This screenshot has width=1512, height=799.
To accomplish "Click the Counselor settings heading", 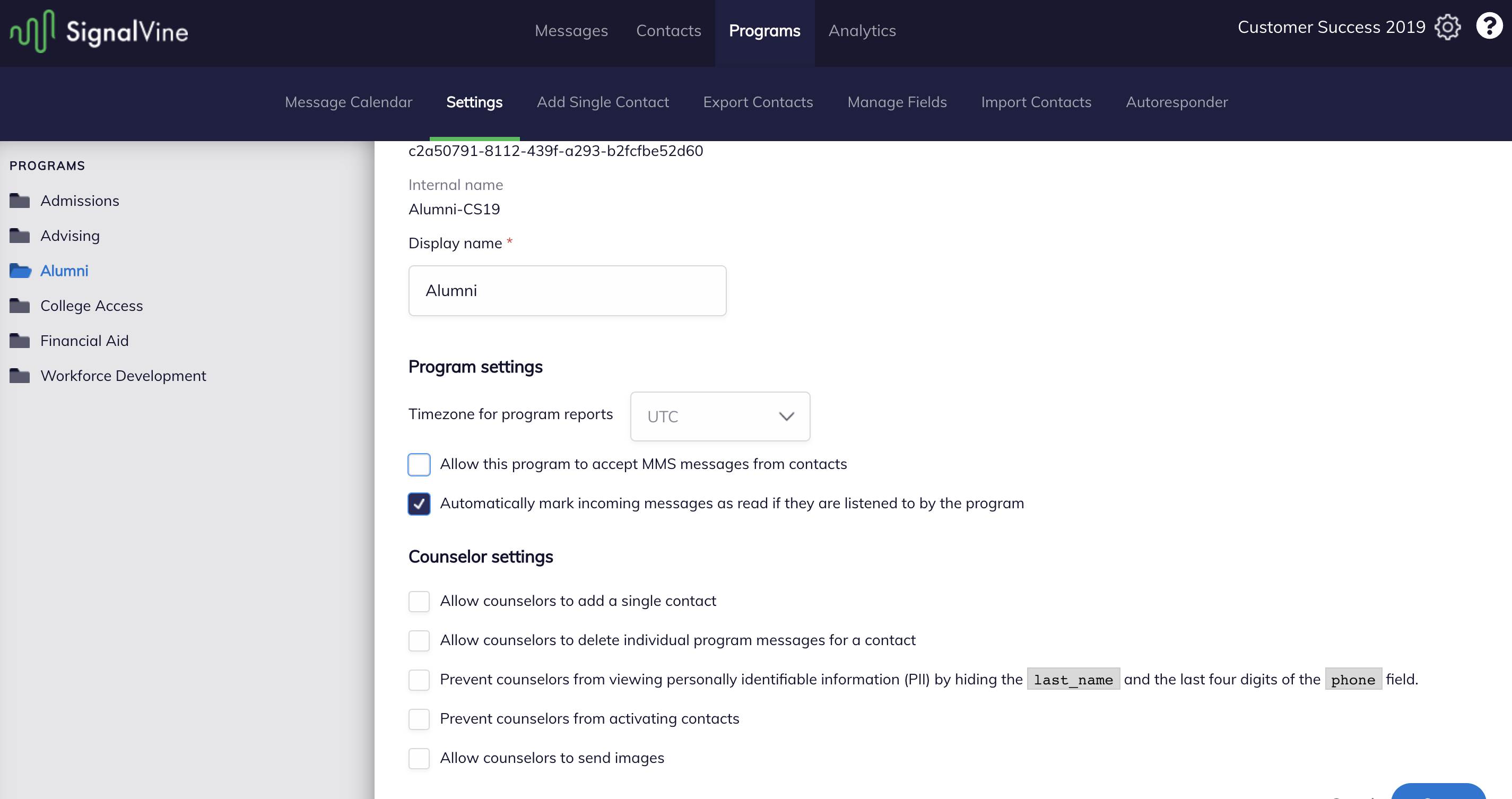I will coord(480,557).
